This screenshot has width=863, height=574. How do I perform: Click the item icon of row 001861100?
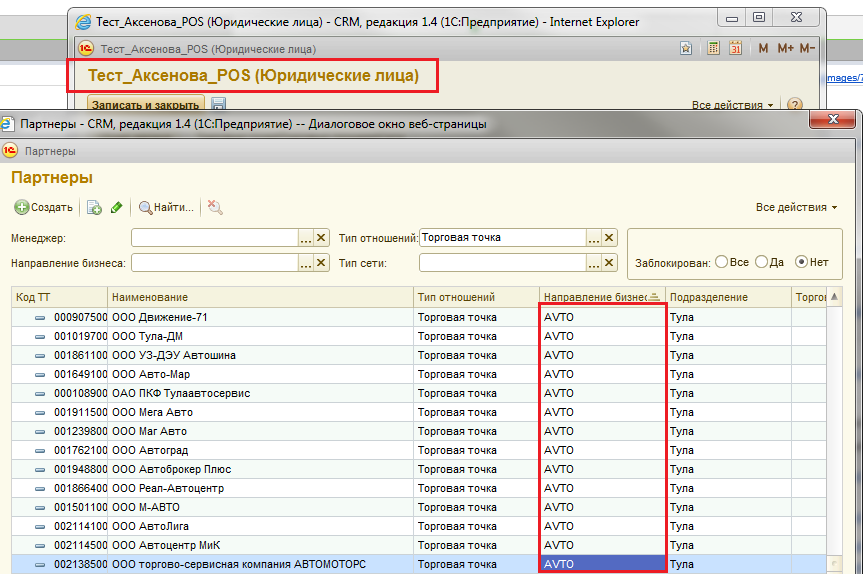(x=40, y=356)
